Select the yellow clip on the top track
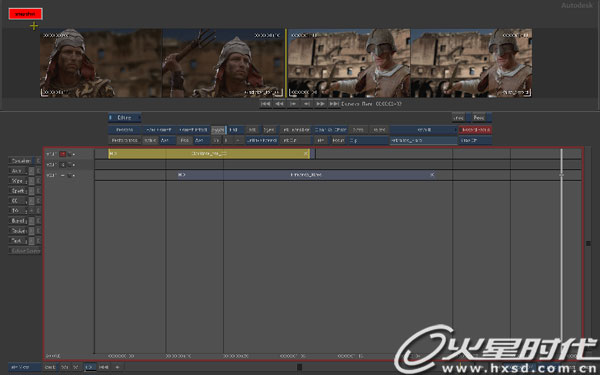The image size is (600, 375). click(x=209, y=153)
